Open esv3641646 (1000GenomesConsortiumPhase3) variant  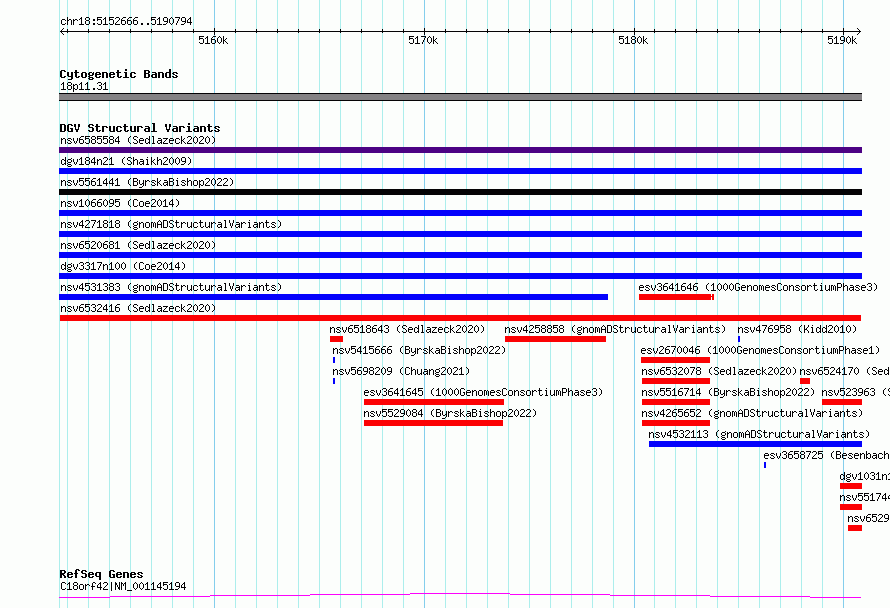tap(758, 287)
